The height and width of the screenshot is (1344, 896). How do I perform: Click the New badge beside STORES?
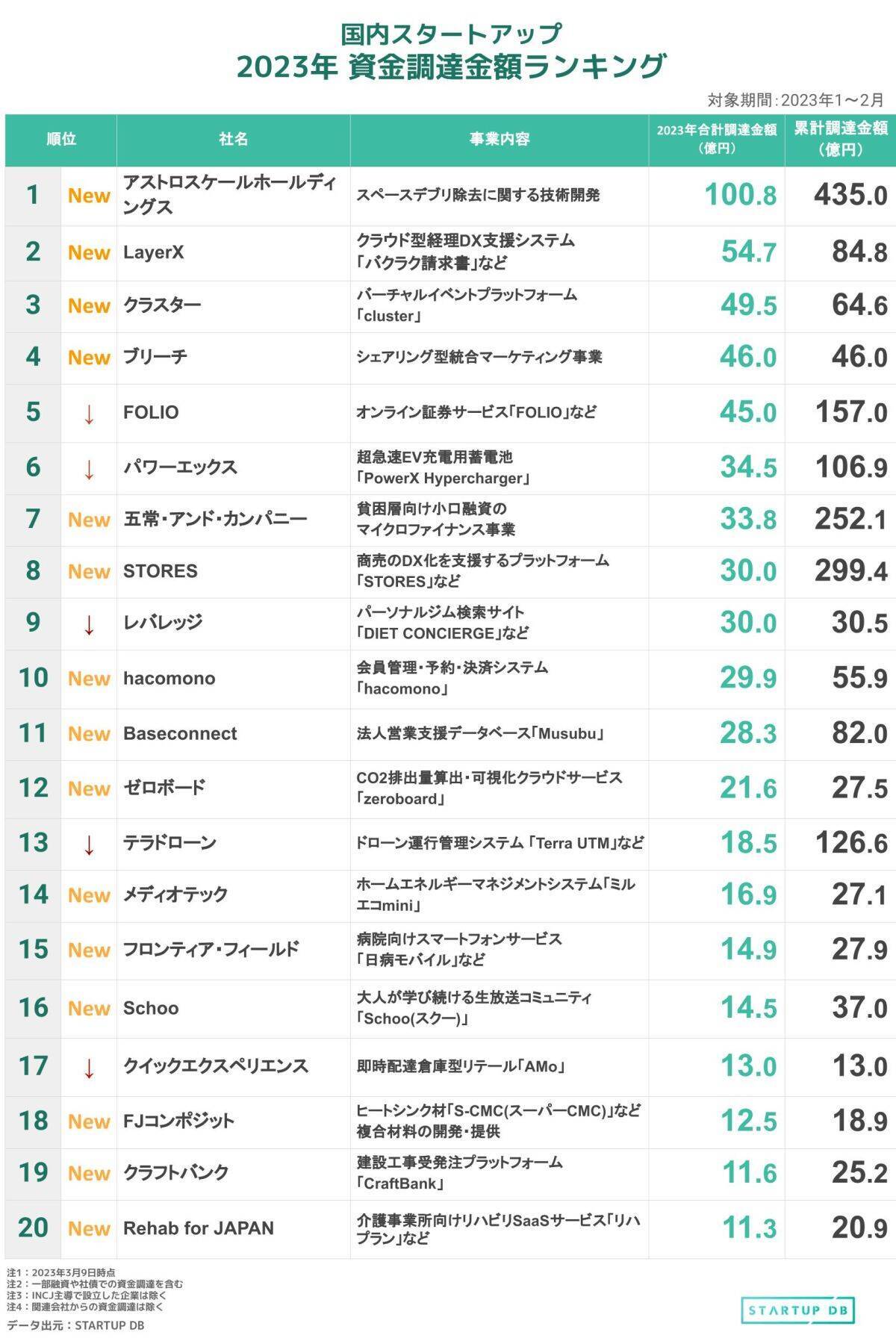pos(89,572)
